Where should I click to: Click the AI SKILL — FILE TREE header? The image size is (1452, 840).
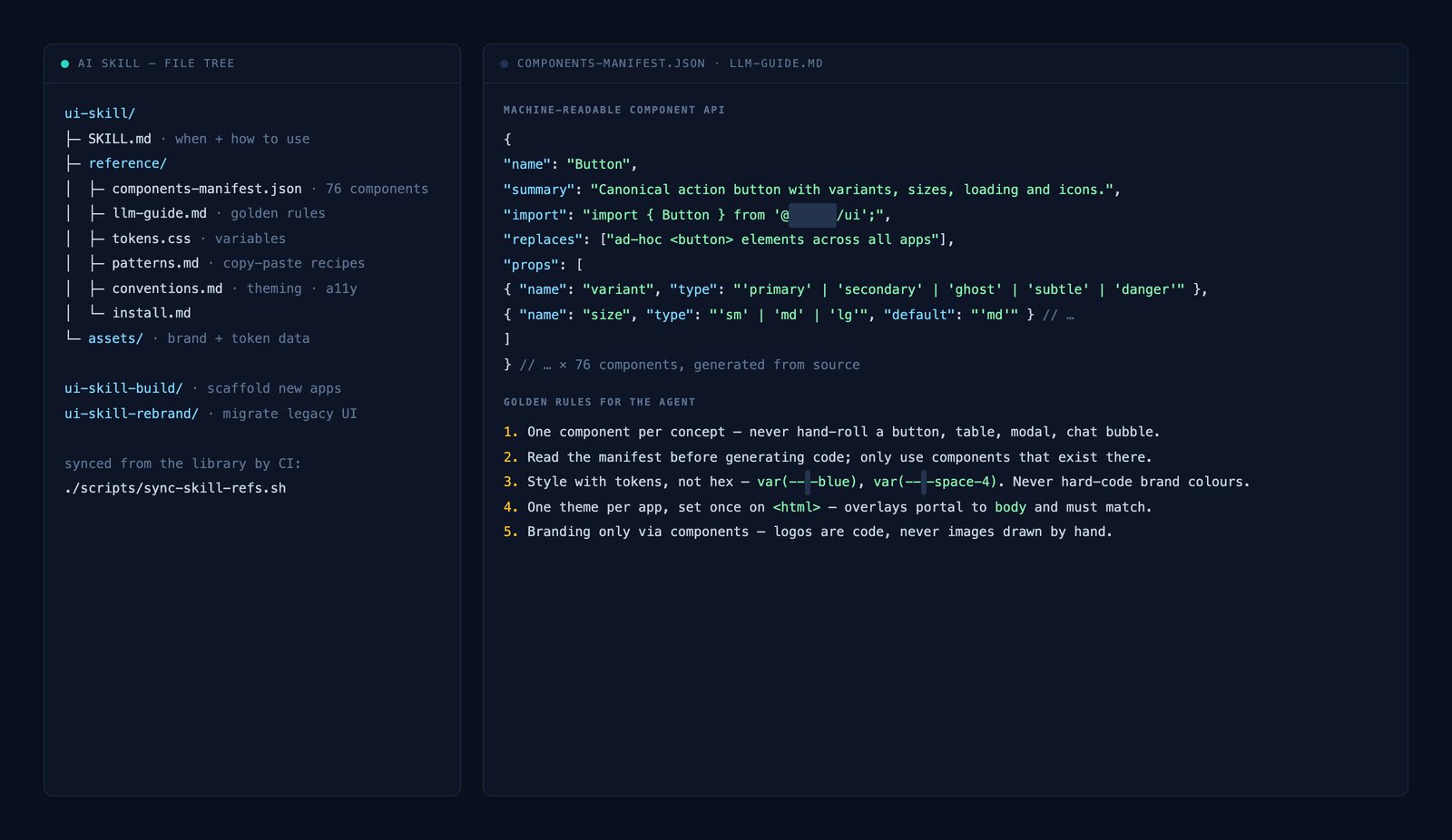tap(156, 63)
